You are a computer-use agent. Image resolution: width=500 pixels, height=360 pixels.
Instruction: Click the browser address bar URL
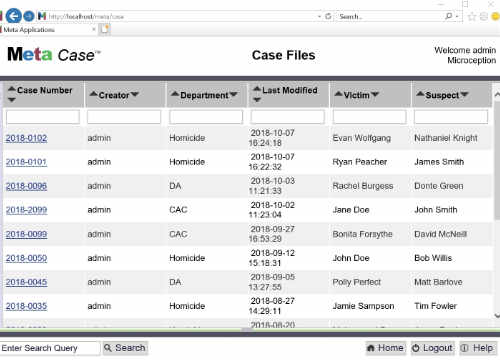pyautogui.click(x=86, y=16)
